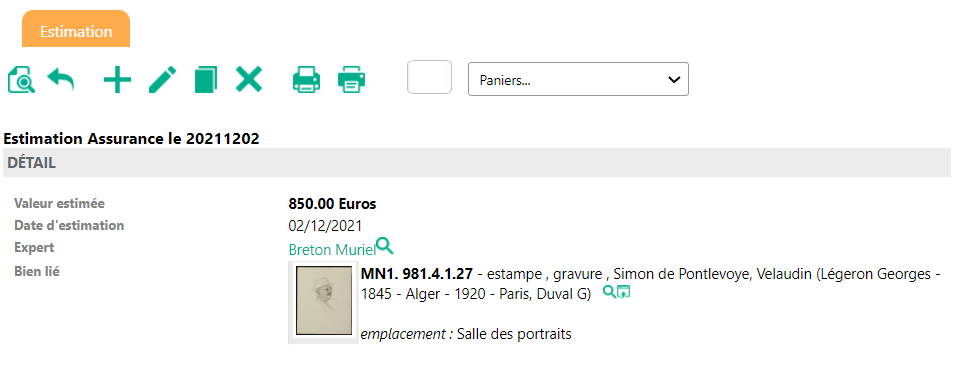Click the chevron arrow of Paniers combo box

[x=673, y=80]
